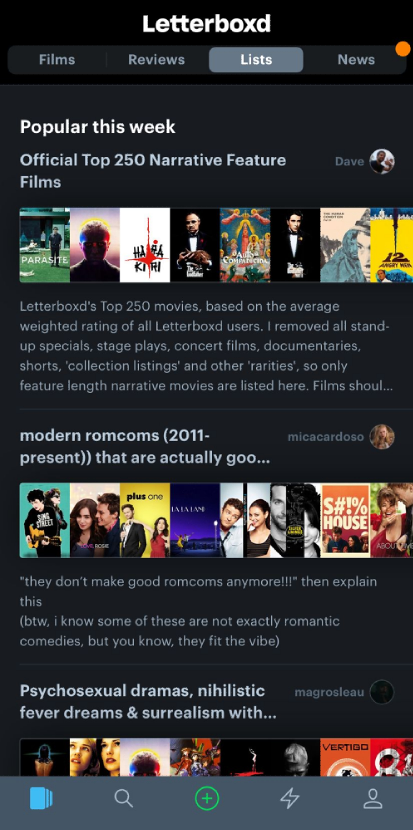This screenshot has height=830, width=413.
Task: Tap the green plus add icon
Action: [206, 798]
